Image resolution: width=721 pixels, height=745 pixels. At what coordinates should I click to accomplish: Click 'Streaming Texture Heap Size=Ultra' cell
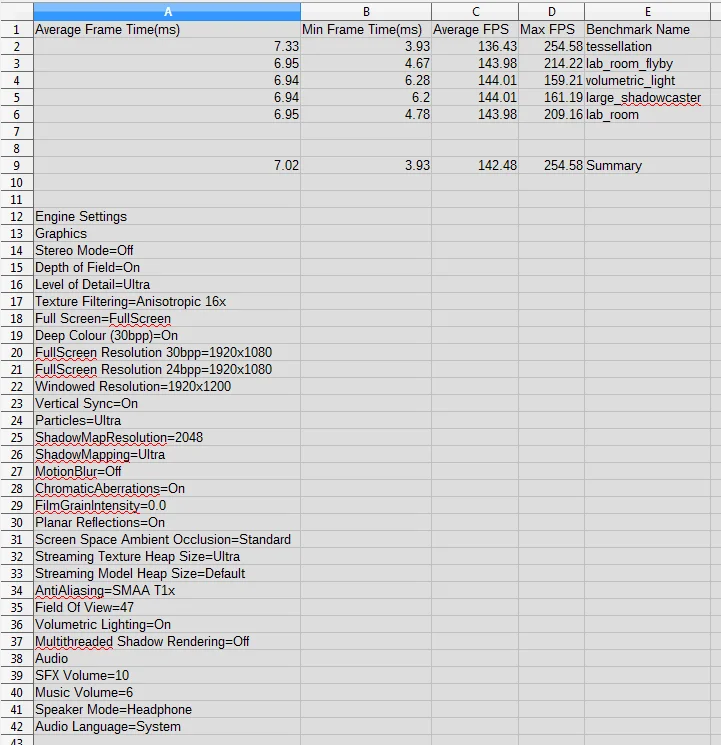pos(167,556)
